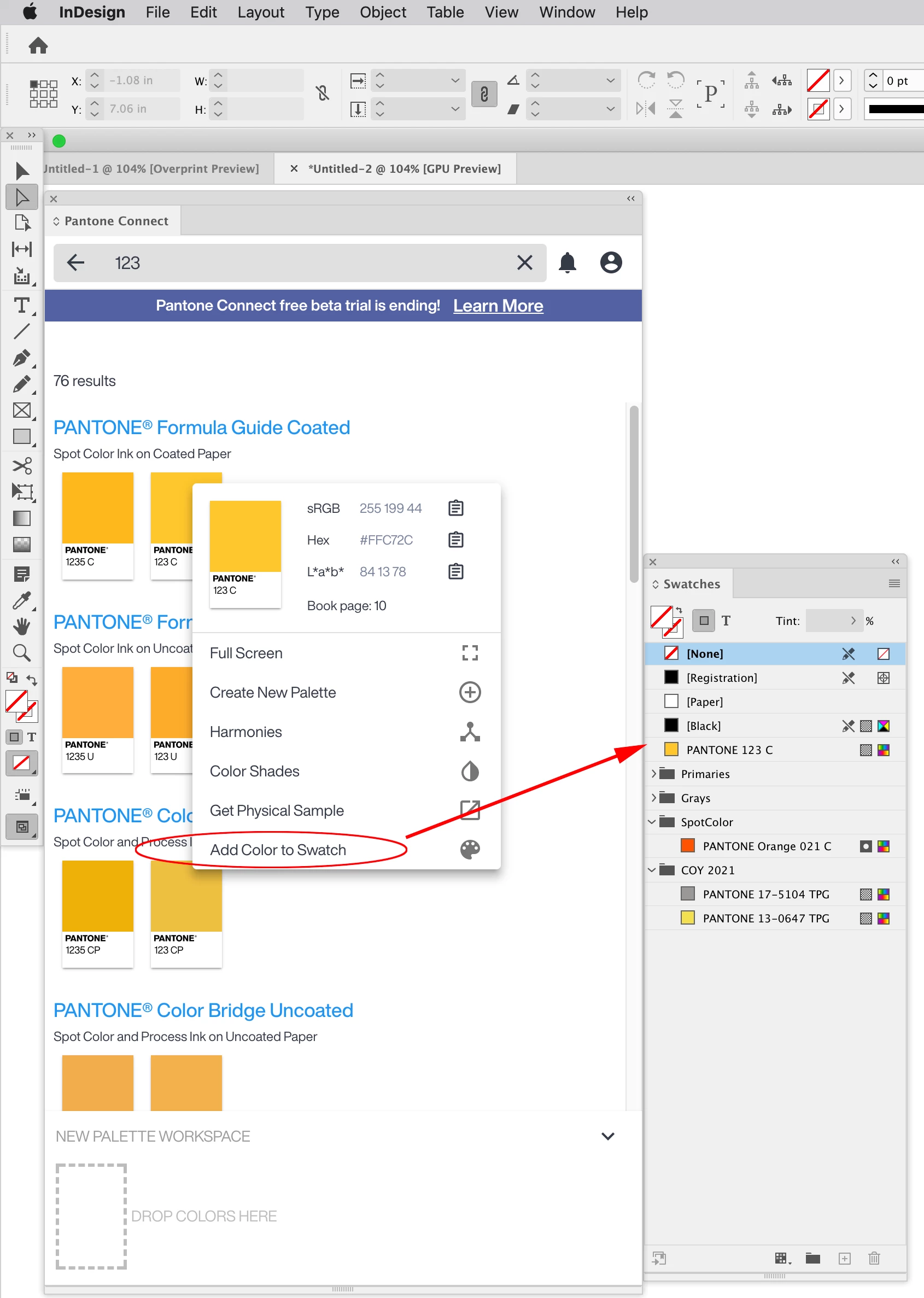
Task: Open the Apple menu
Action: (x=30, y=12)
